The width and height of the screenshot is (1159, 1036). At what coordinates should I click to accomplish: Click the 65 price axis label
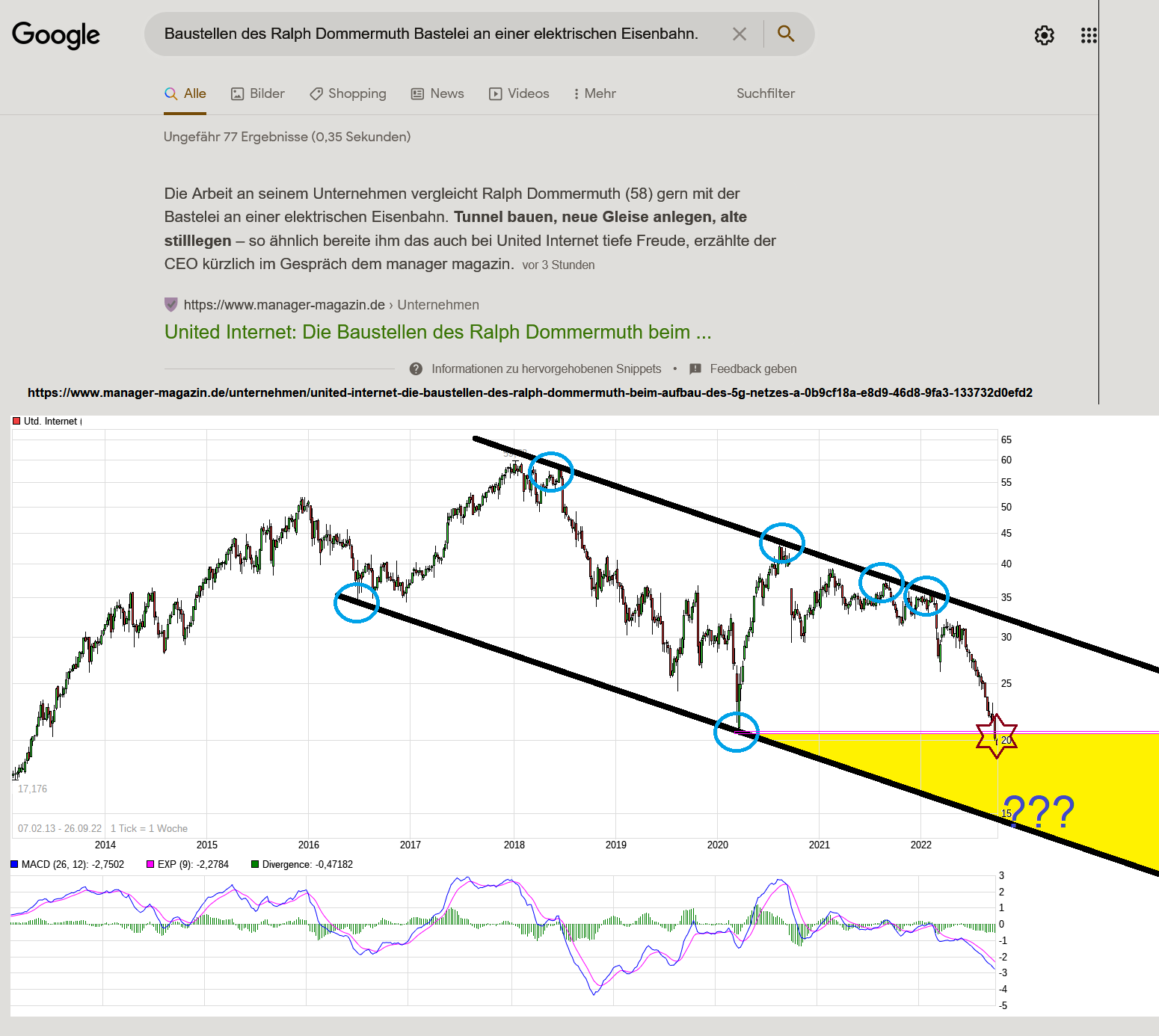pyautogui.click(x=1006, y=440)
